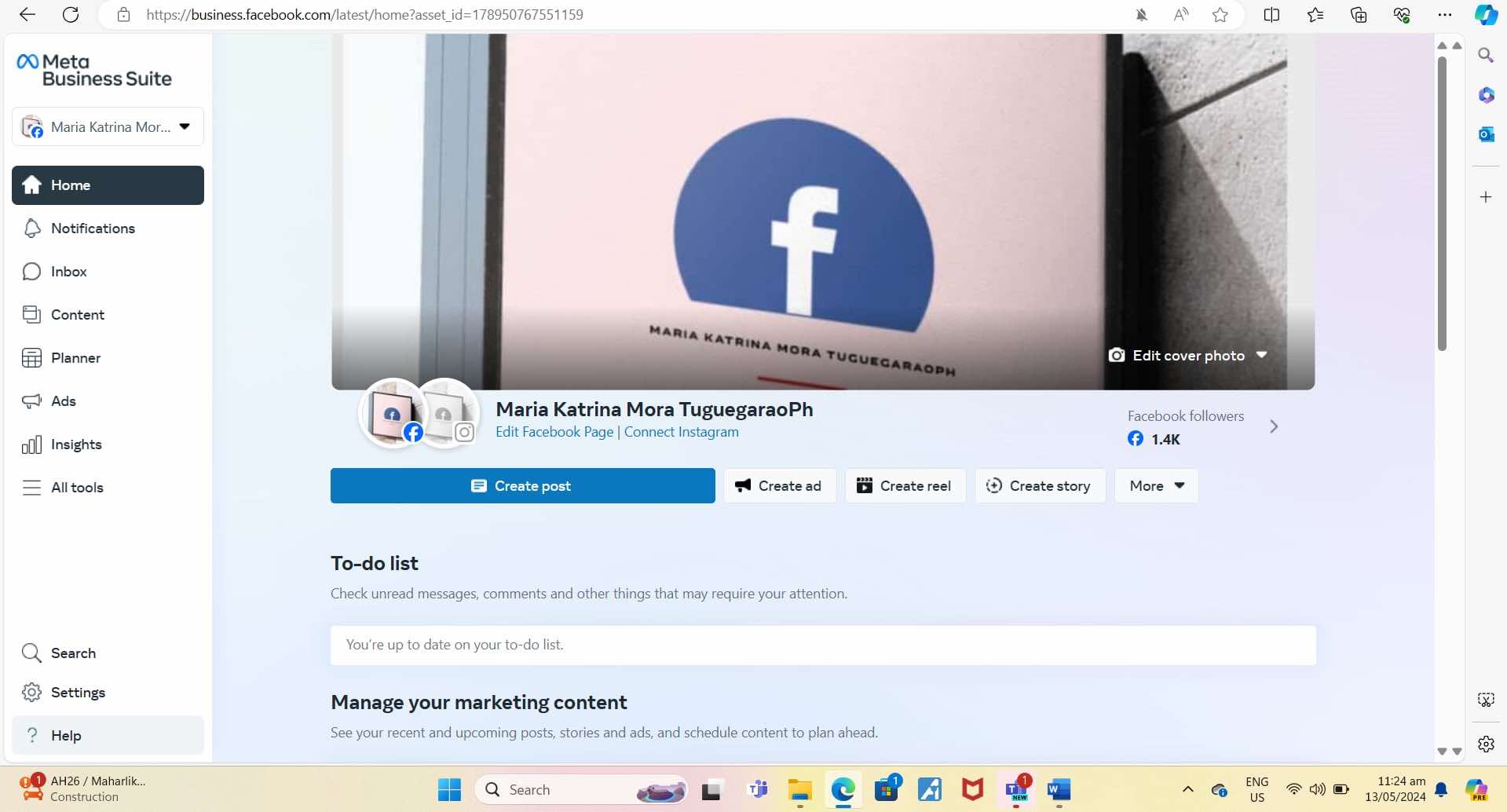Click the Create reel button

(x=905, y=486)
